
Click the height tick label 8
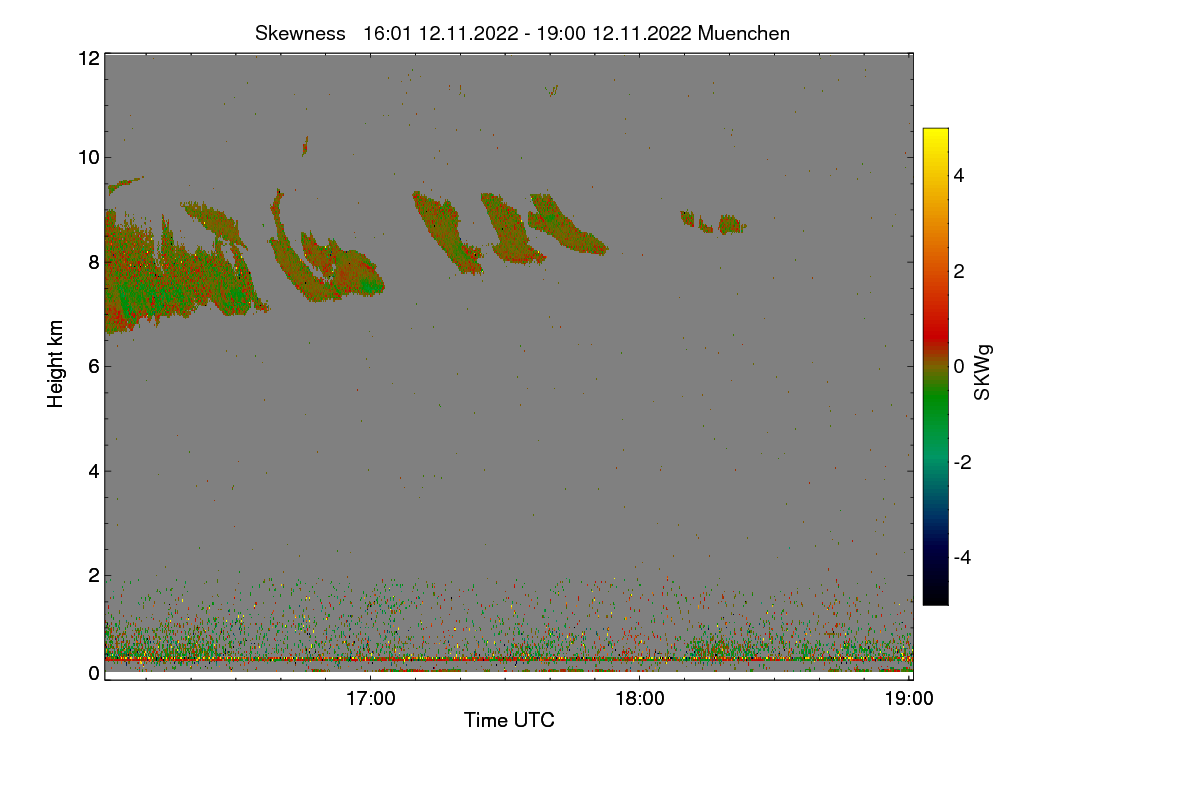pos(94,262)
